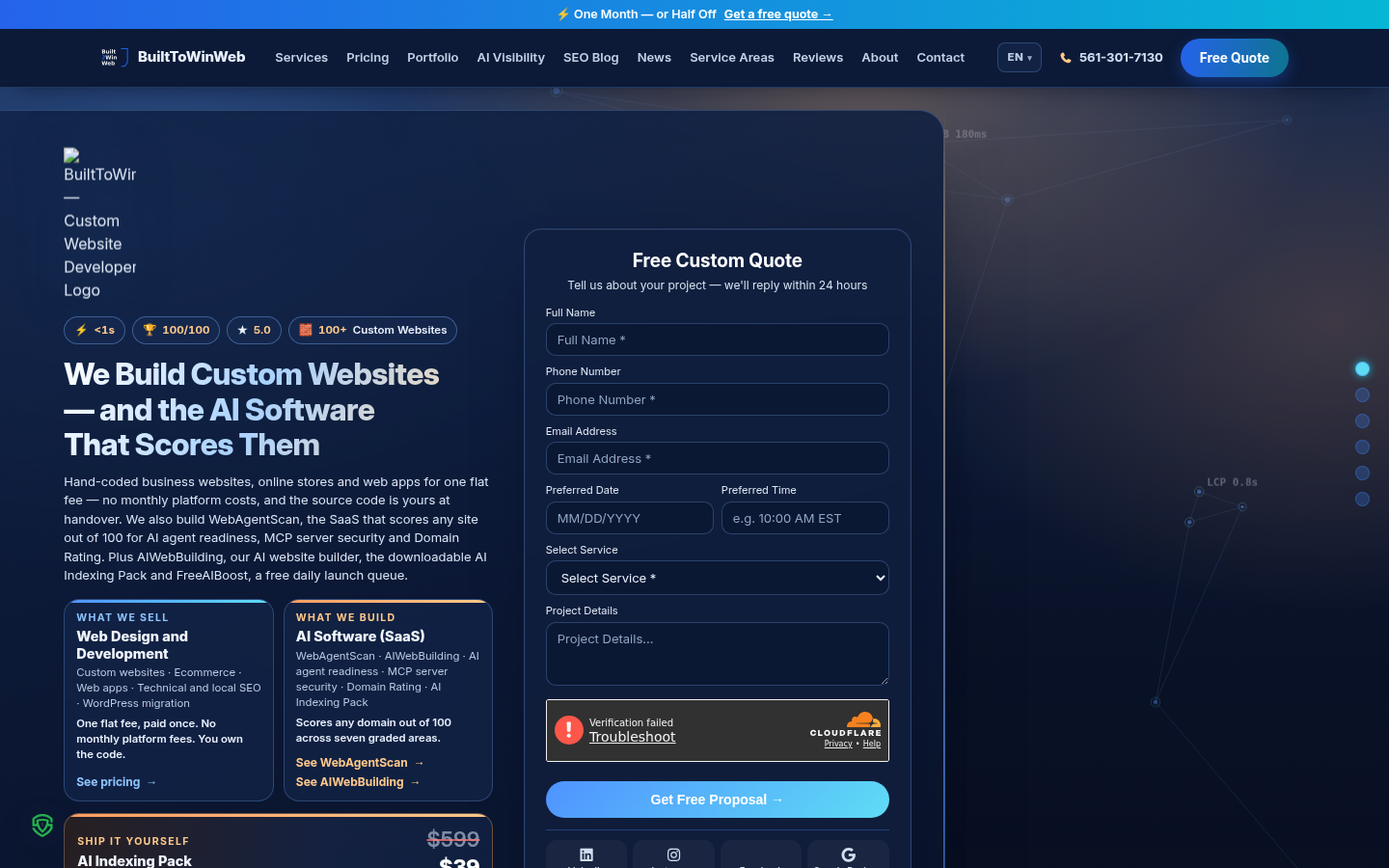Open the Services menu item
Image resolution: width=1389 pixels, height=868 pixels.
tap(302, 58)
